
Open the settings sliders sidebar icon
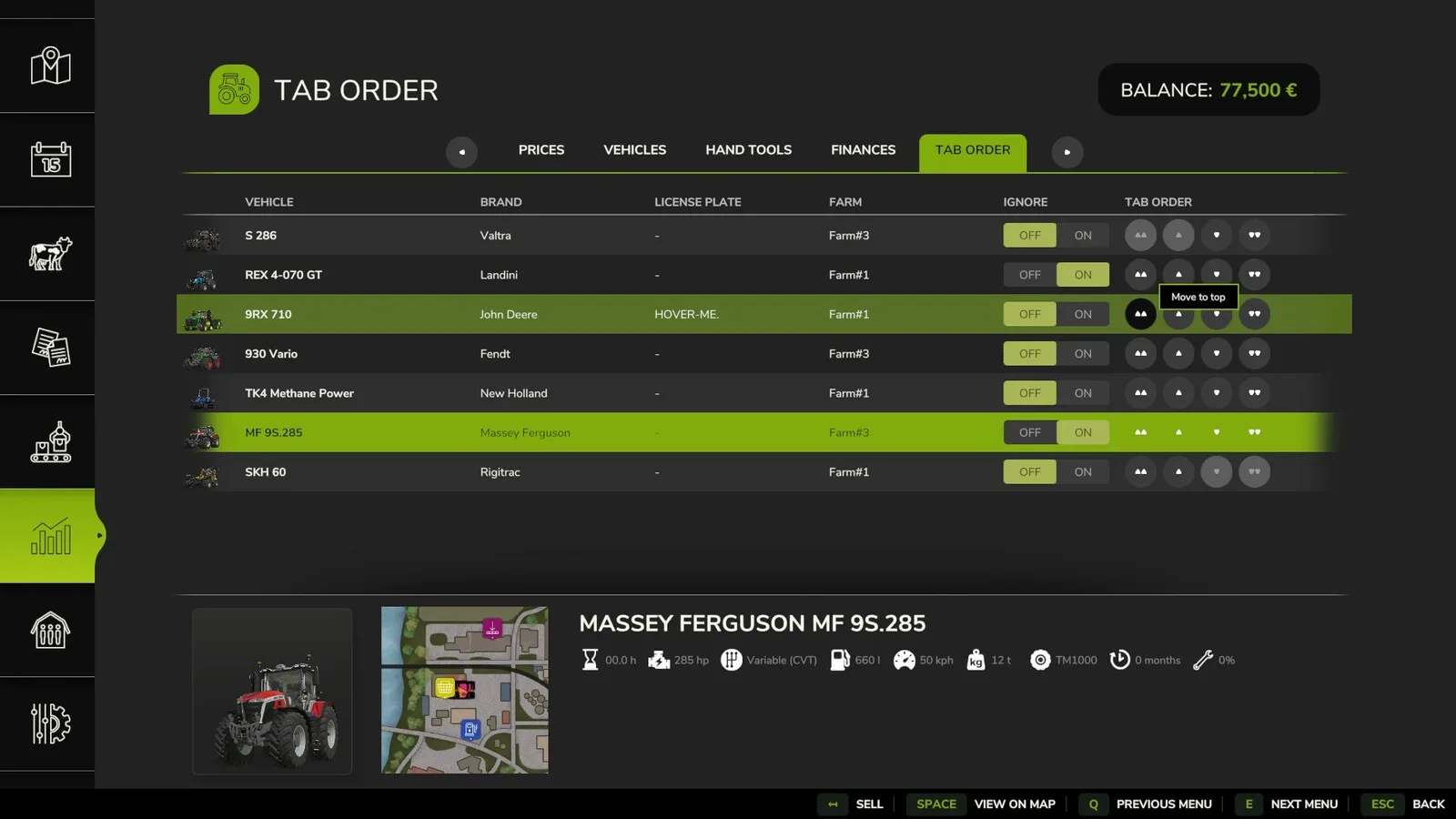[50, 723]
